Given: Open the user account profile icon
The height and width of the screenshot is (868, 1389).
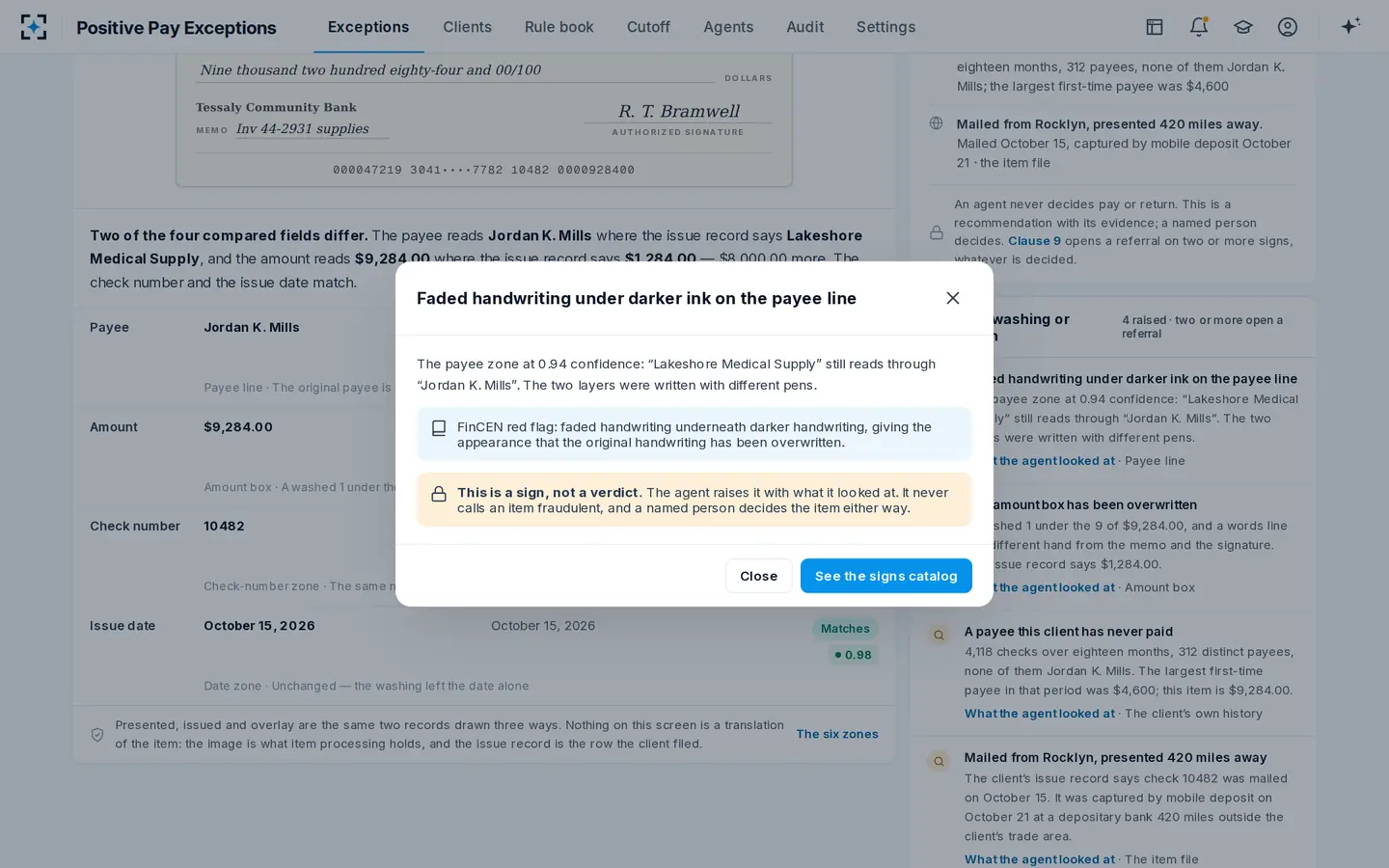Looking at the screenshot, I should (1288, 27).
